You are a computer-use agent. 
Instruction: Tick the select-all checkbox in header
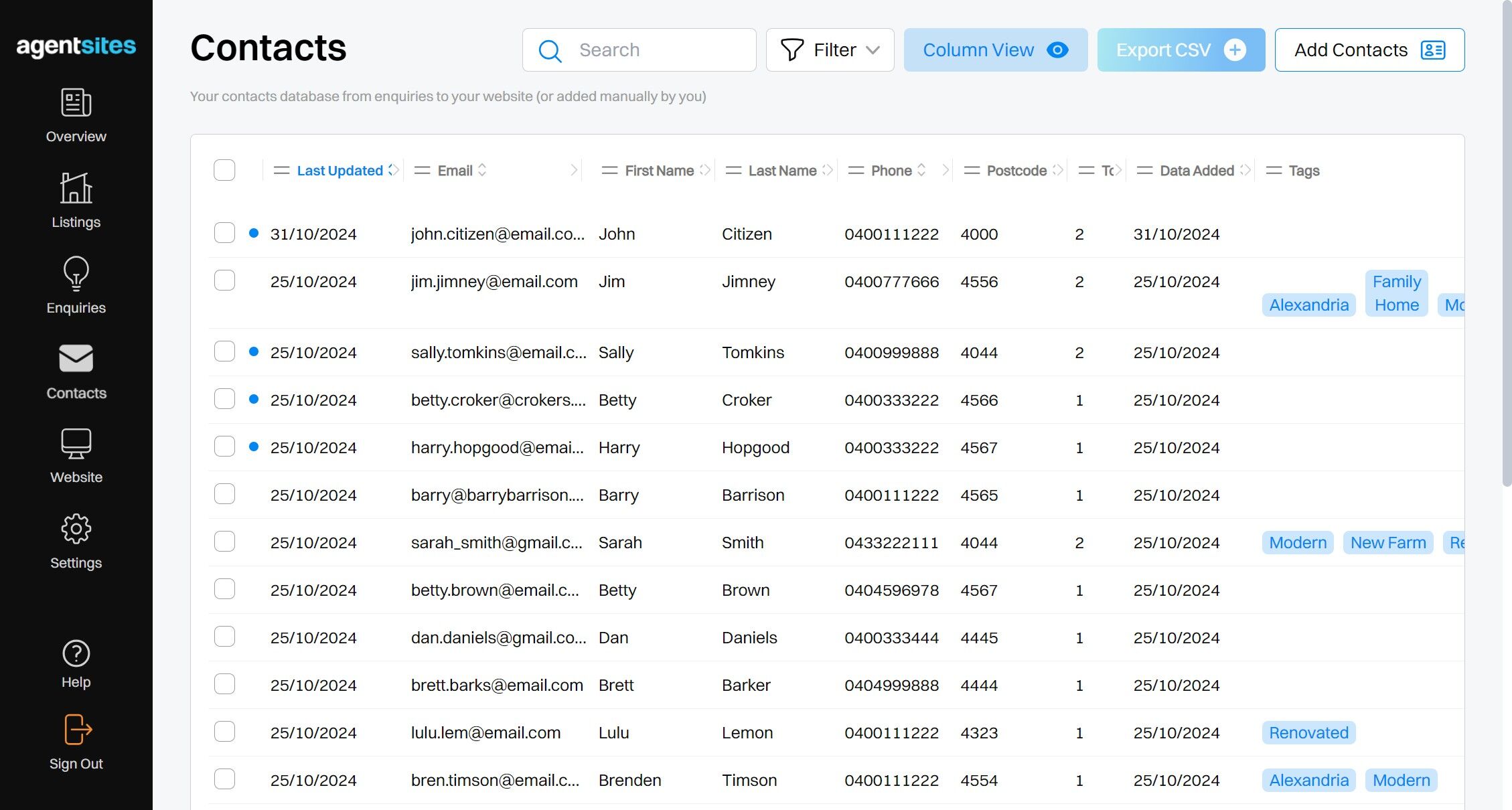point(224,170)
